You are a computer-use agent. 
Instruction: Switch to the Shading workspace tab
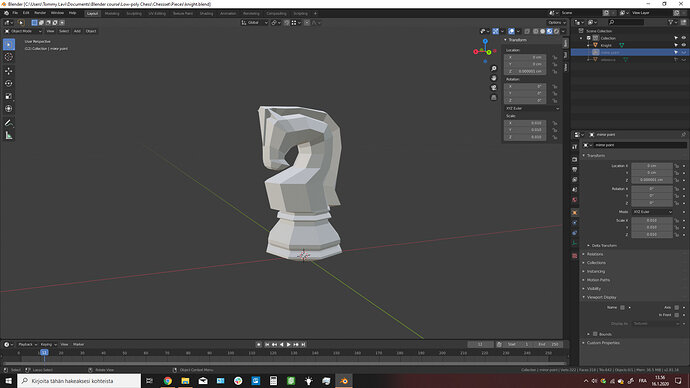click(206, 14)
